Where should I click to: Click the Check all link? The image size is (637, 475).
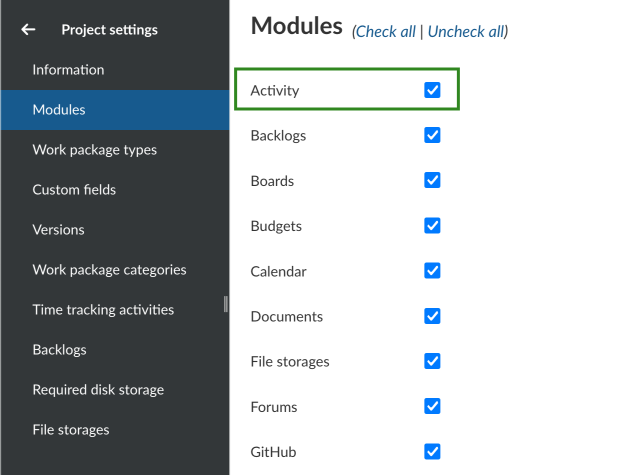tap(386, 32)
